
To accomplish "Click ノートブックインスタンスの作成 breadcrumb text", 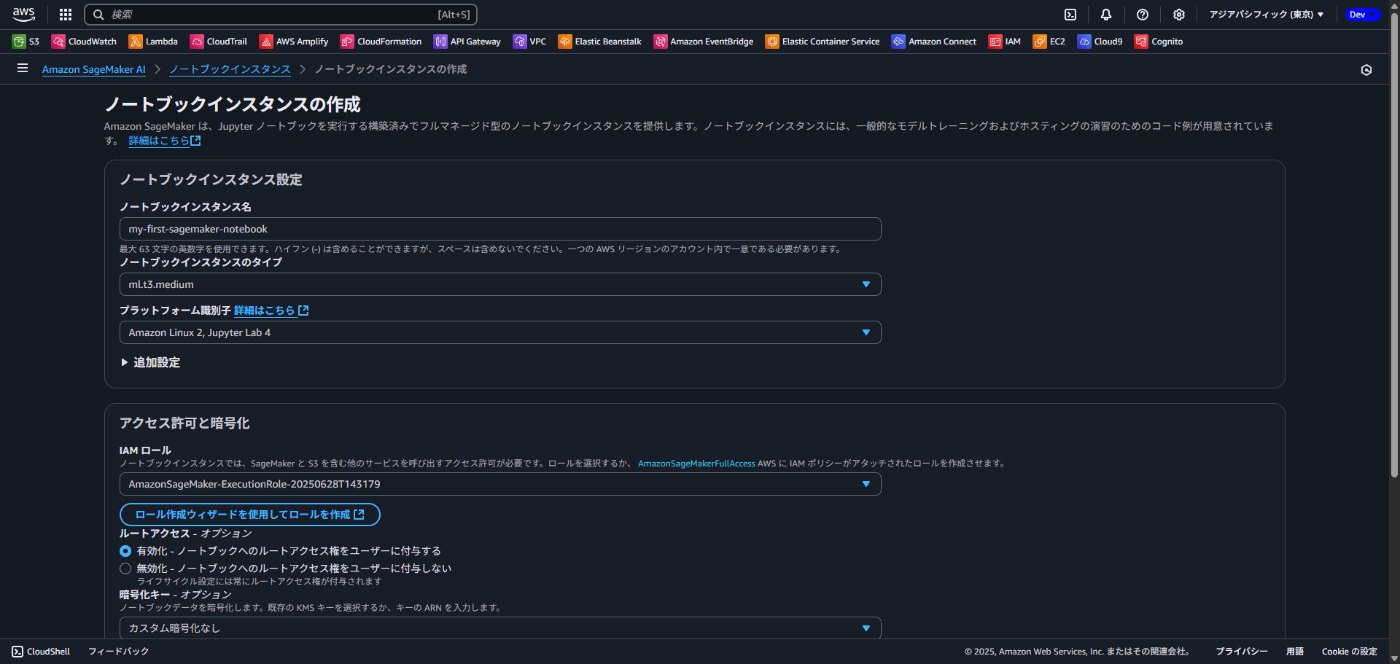I will coord(390,69).
